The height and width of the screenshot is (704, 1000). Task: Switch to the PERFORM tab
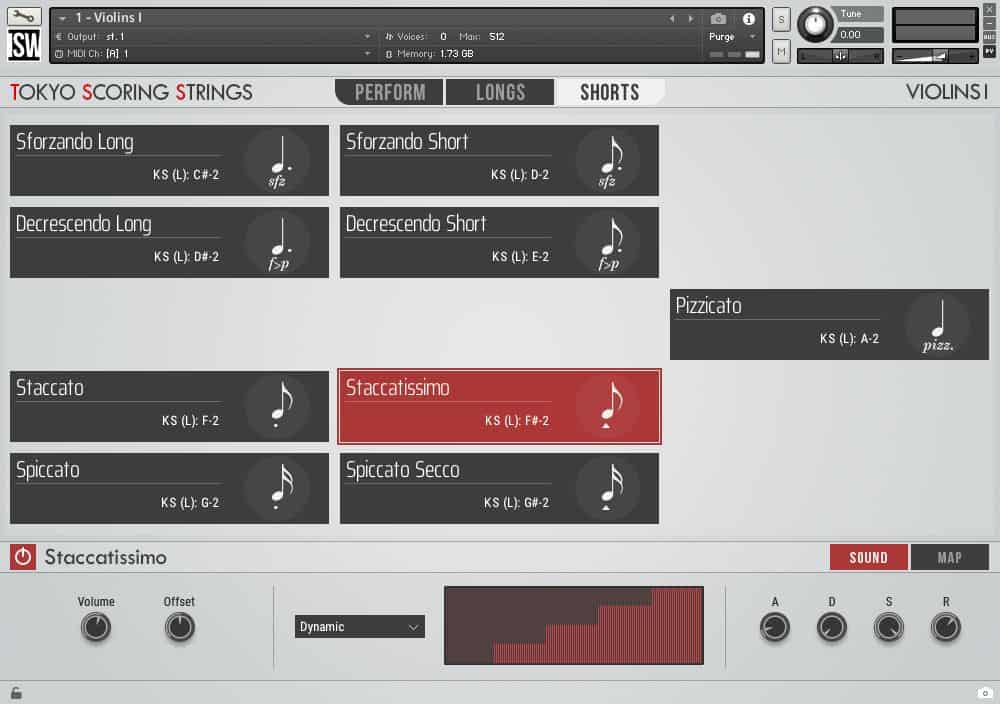390,92
